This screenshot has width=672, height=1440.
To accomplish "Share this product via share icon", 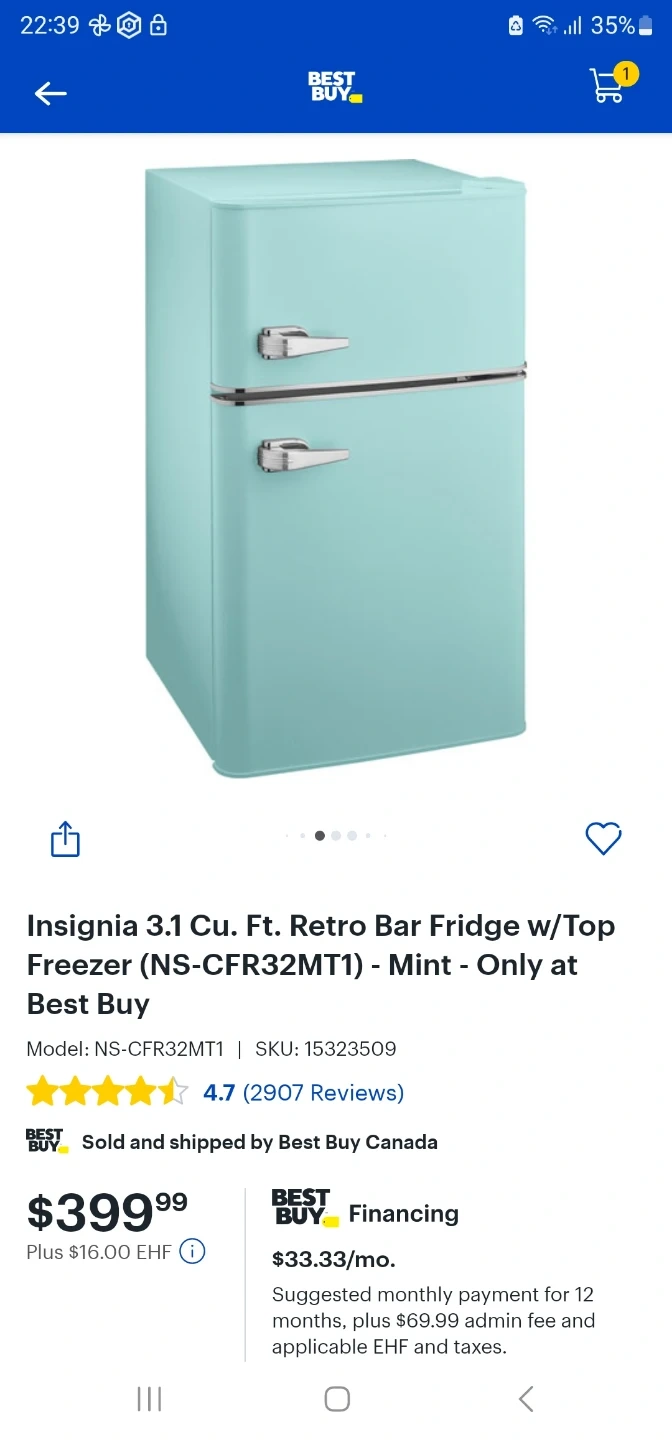I will (65, 838).
